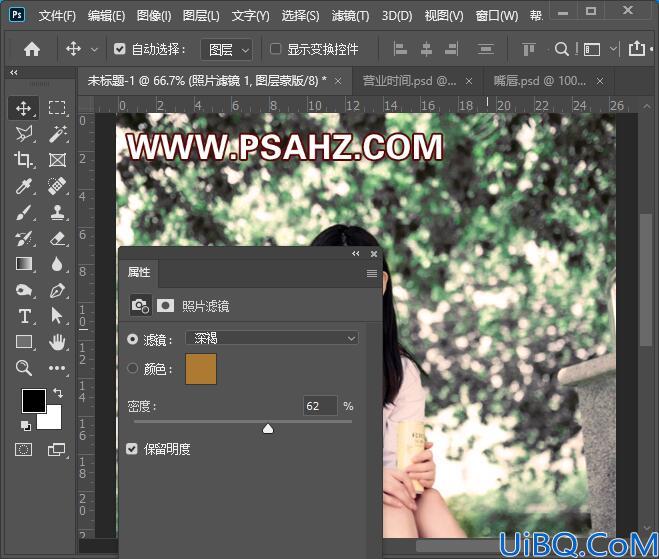Click the density slider handle
This screenshot has width=659, height=559.
click(268, 428)
